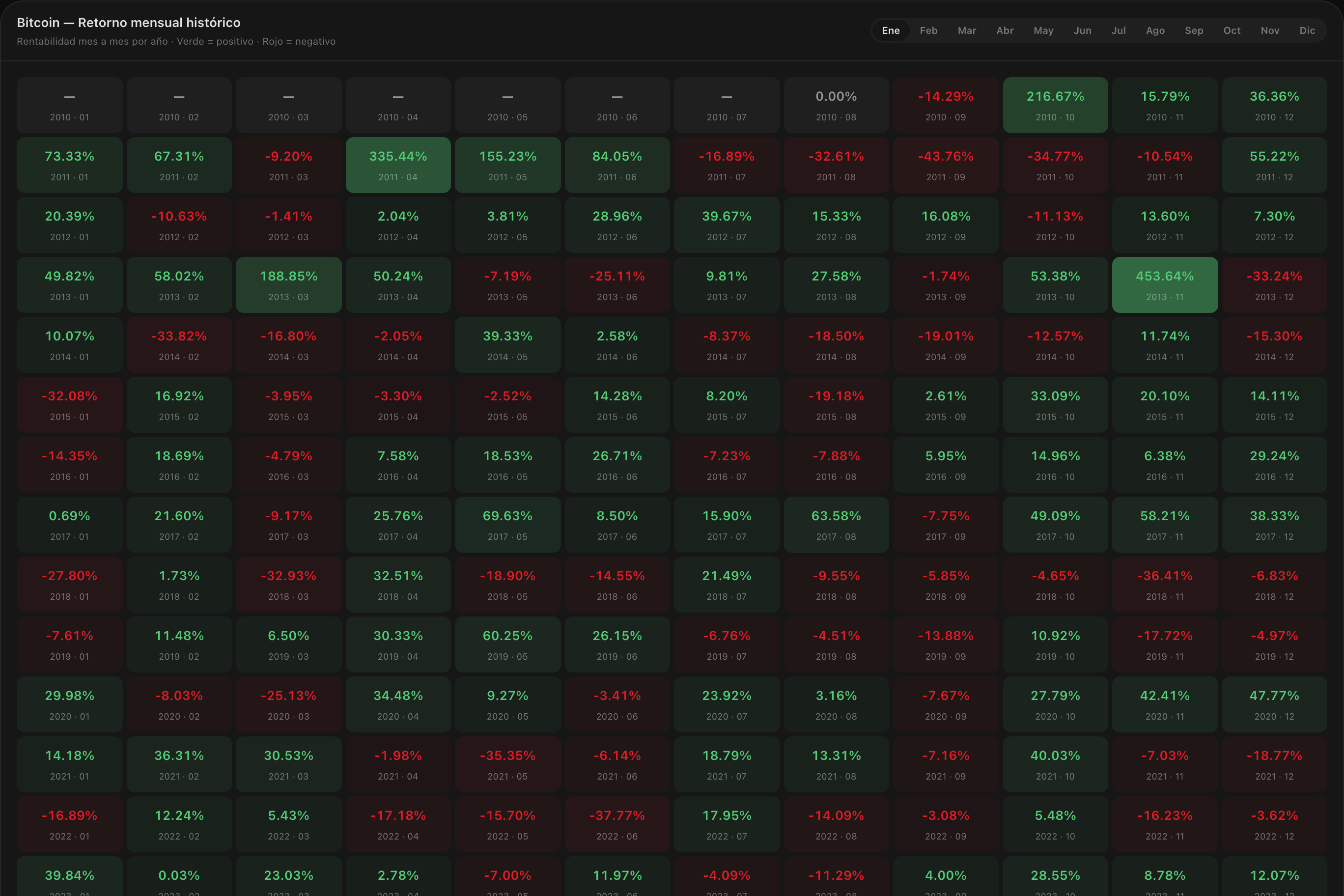Click the 2022 · 07 cell showing 17.95%

click(727, 825)
